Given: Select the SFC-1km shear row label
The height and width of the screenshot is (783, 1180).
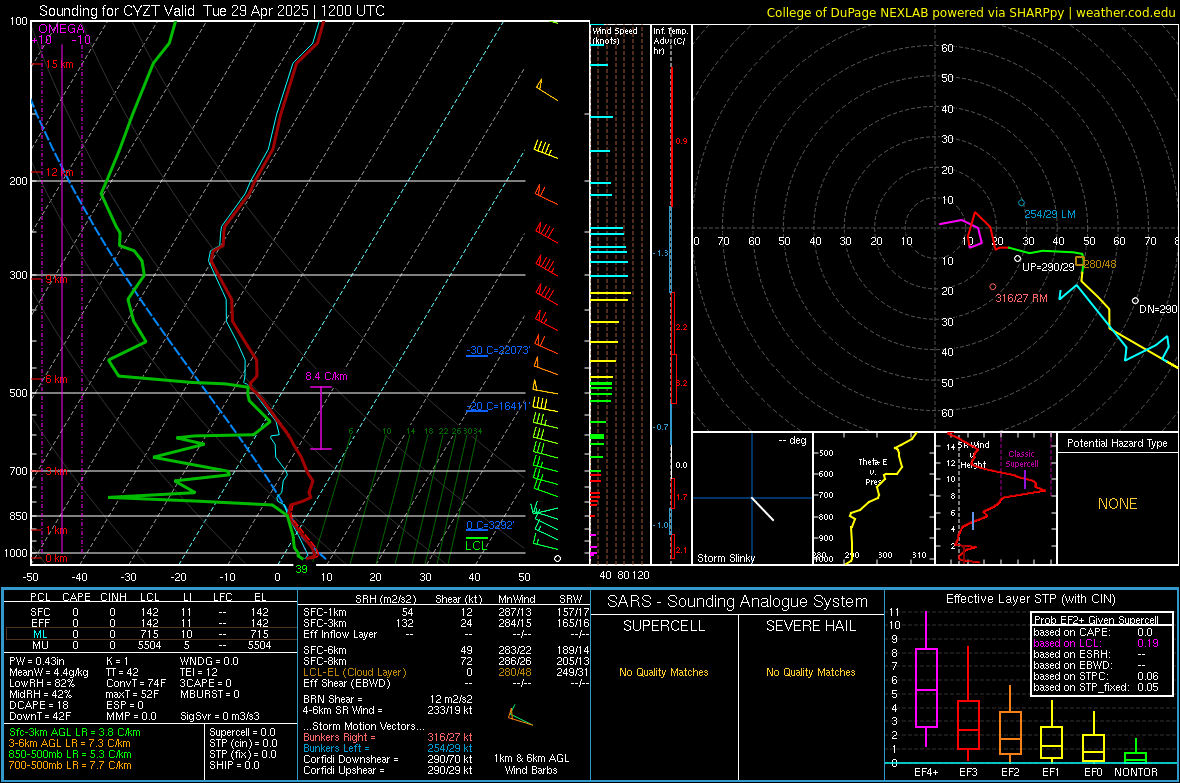Looking at the screenshot, I should [x=325, y=612].
